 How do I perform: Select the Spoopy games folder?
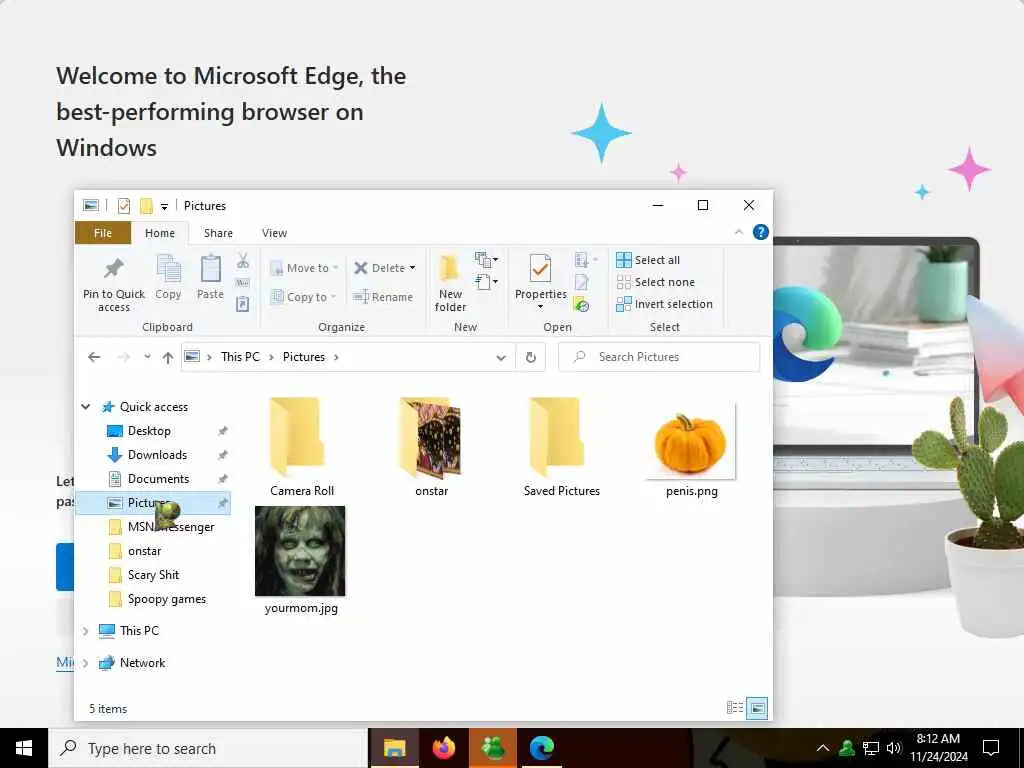pos(167,600)
